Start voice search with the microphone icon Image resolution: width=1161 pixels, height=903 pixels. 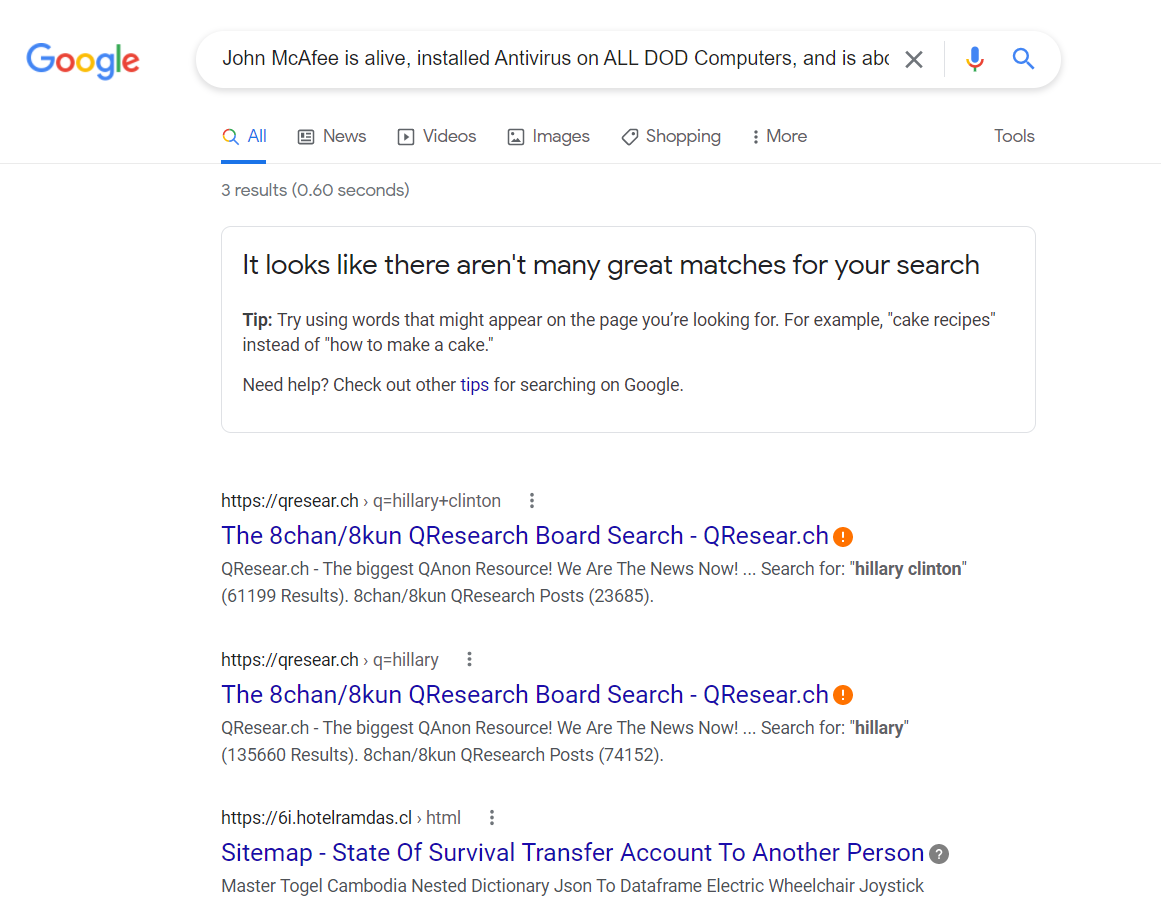974,58
